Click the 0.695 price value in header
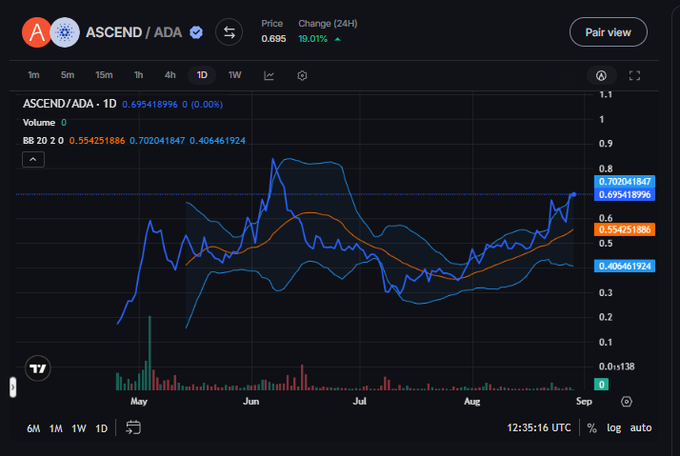Screen dimensions: 680x456 [x=274, y=39]
